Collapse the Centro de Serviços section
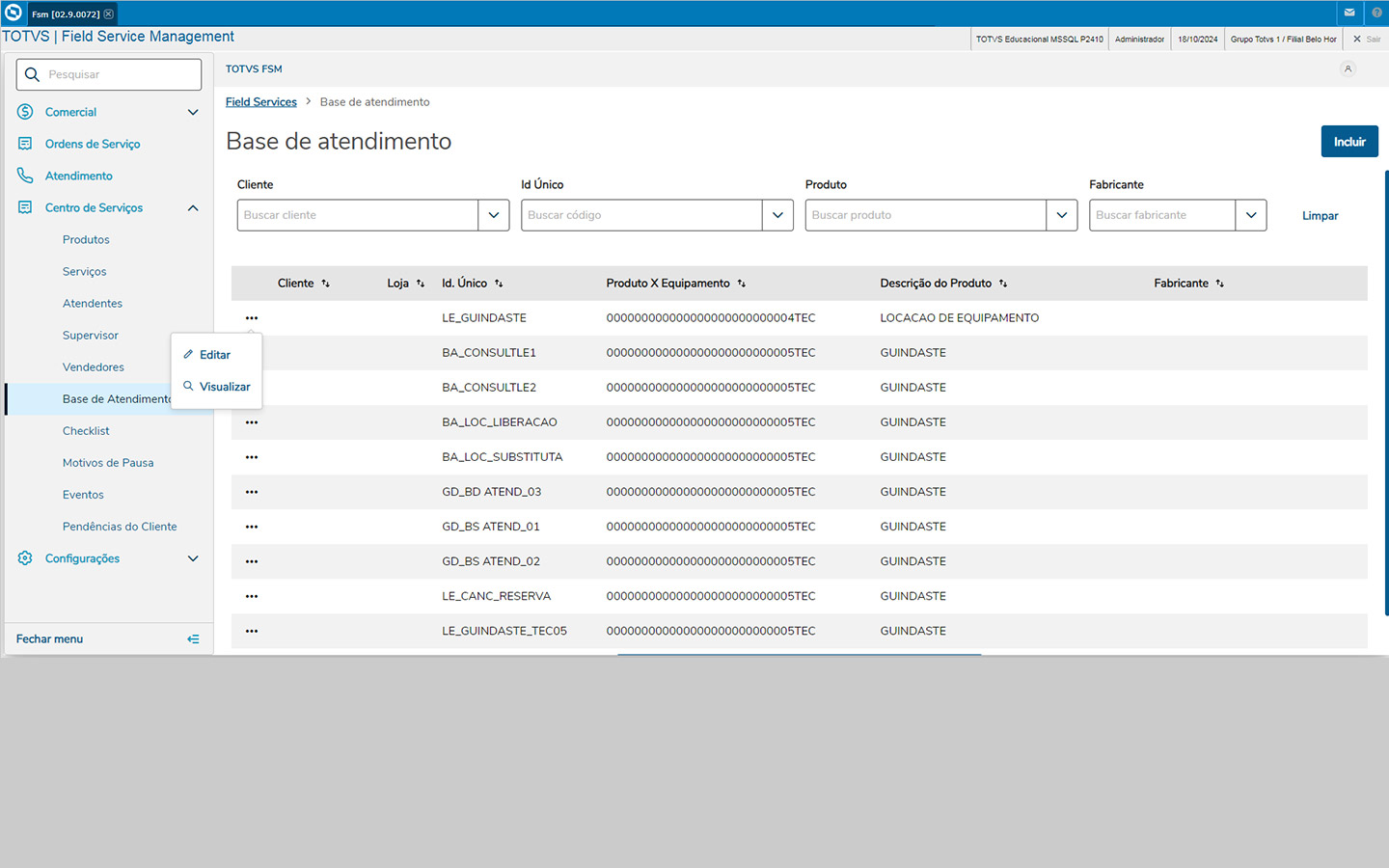The height and width of the screenshot is (868, 1389). point(193,207)
